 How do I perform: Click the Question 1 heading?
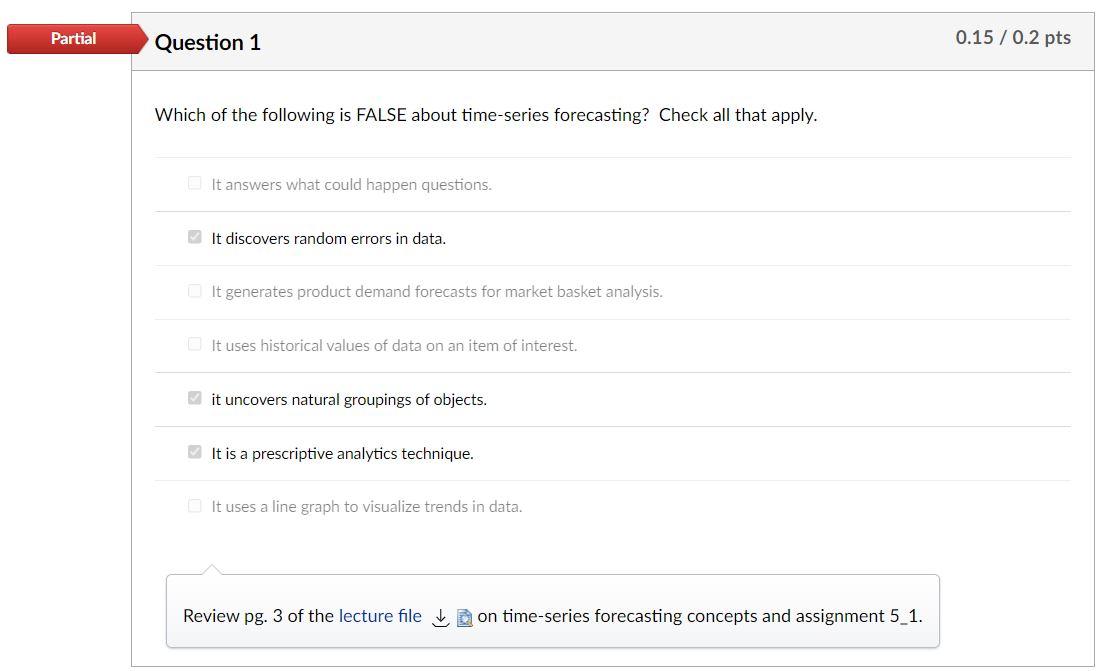tap(208, 42)
